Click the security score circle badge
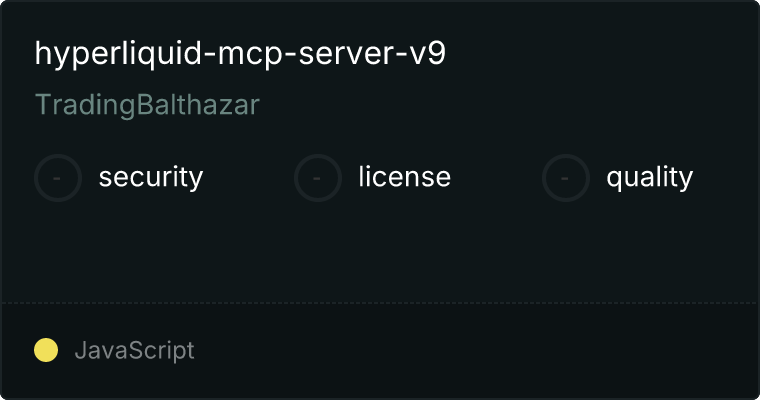Viewport: 760px width, 400px height. point(58,178)
